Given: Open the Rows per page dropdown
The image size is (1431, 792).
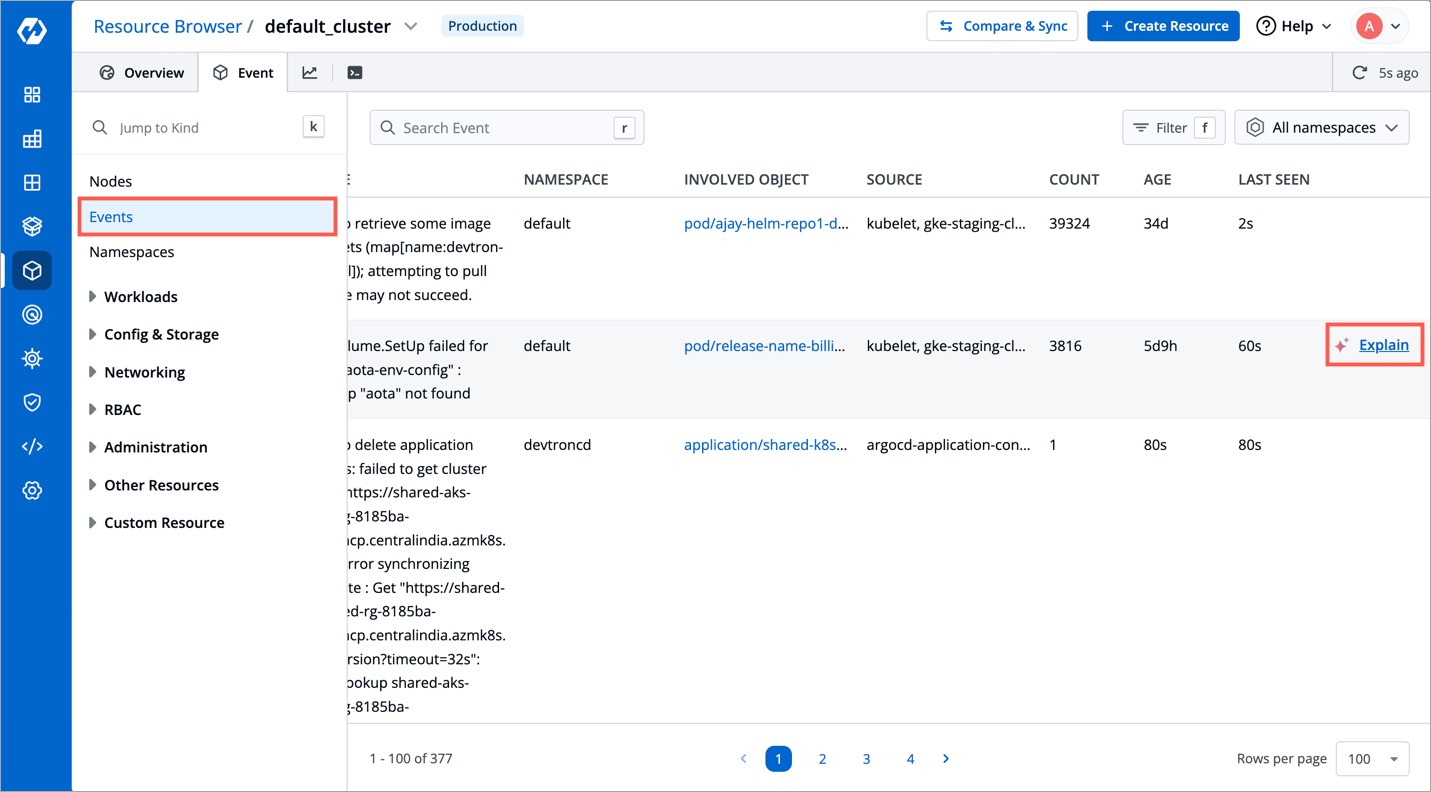Looking at the screenshot, I should tap(1372, 759).
